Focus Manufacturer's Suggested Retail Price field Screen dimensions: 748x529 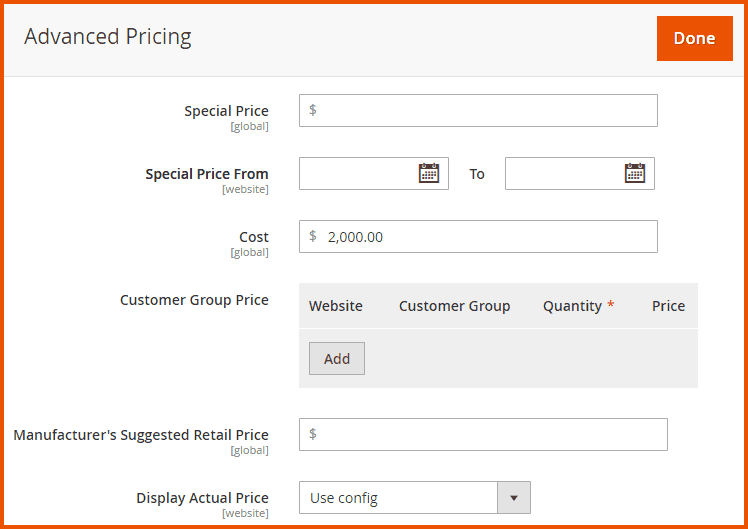[483, 434]
